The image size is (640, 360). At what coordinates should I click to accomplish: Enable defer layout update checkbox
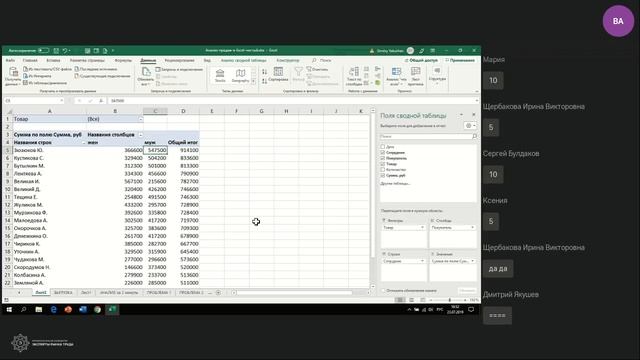click(x=383, y=291)
